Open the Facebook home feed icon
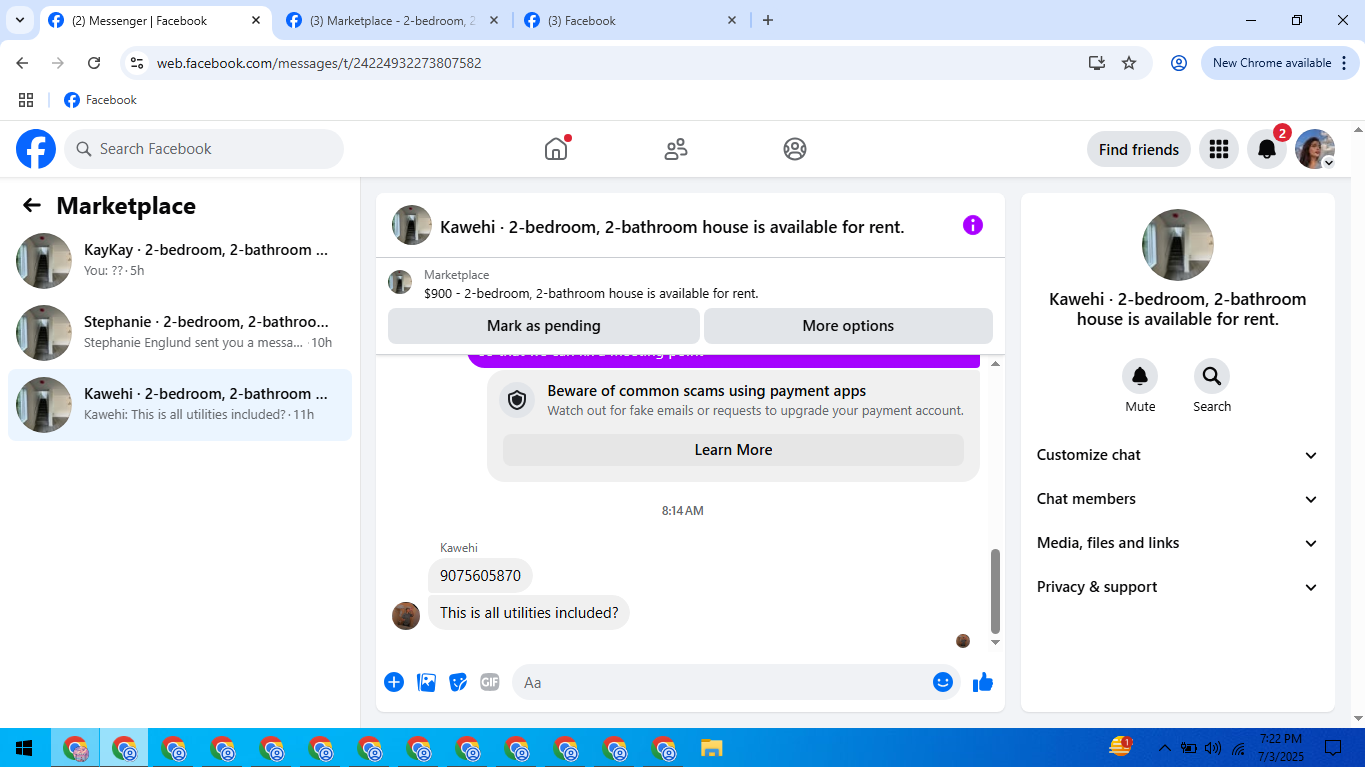The height and width of the screenshot is (767, 1365). 556,149
